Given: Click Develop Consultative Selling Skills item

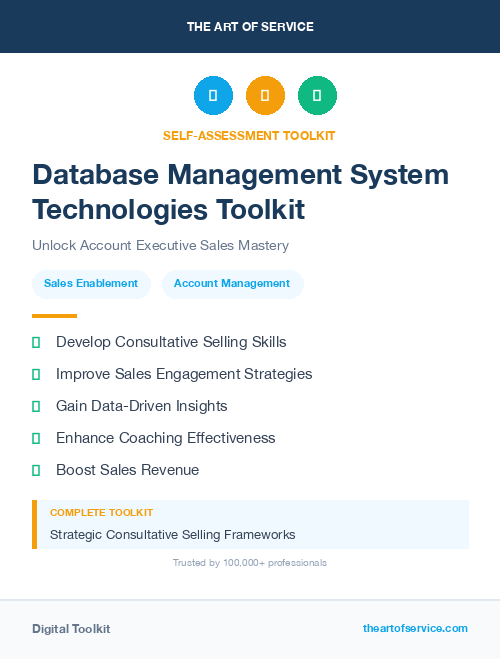Looking at the screenshot, I should coord(171,342).
